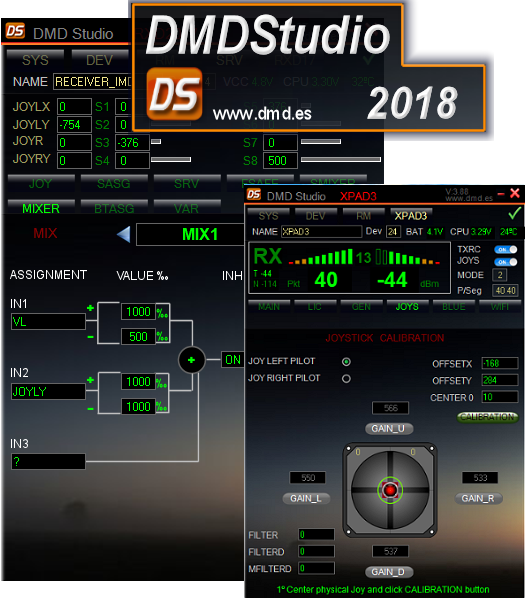
Task: Switch to the BLUE tab
Action: pos(453,307)
